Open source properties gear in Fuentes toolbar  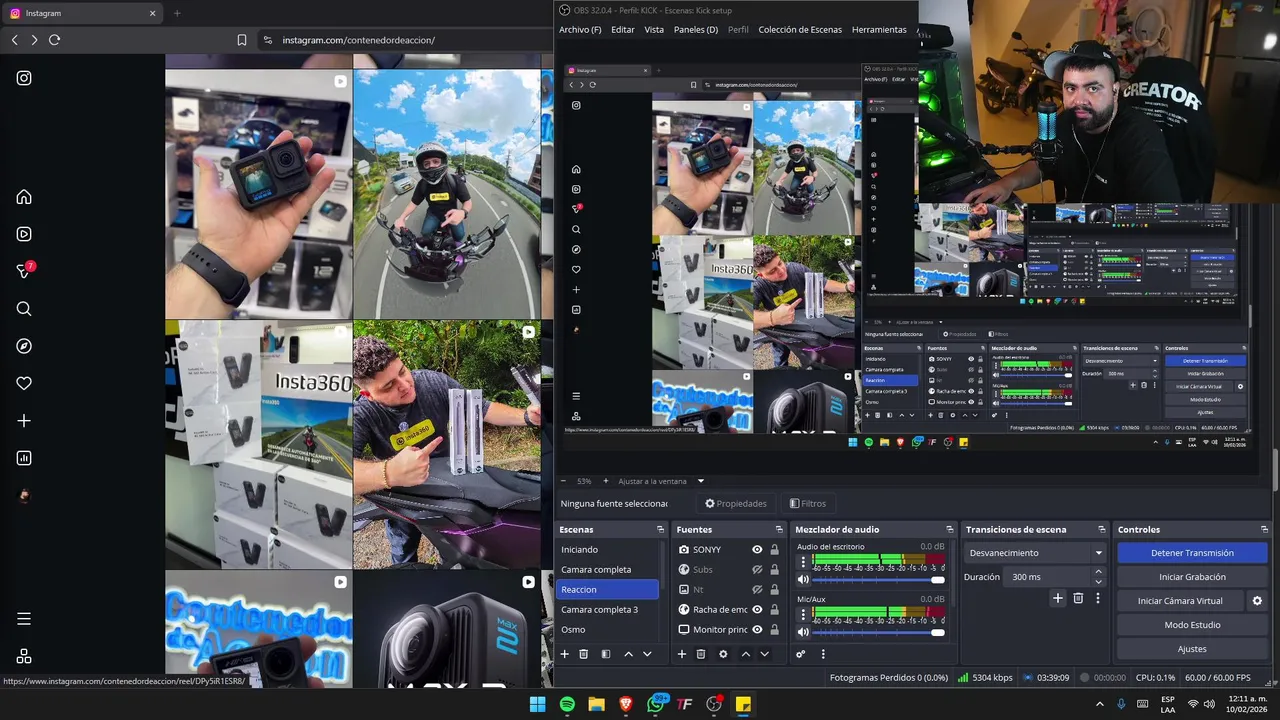click(x=722, y=654)
